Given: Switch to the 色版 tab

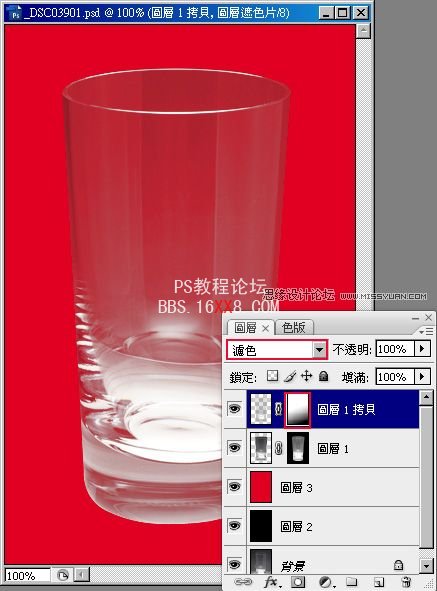Looking at the screenshot, I should pyautogui.click(x=294, y=328).
